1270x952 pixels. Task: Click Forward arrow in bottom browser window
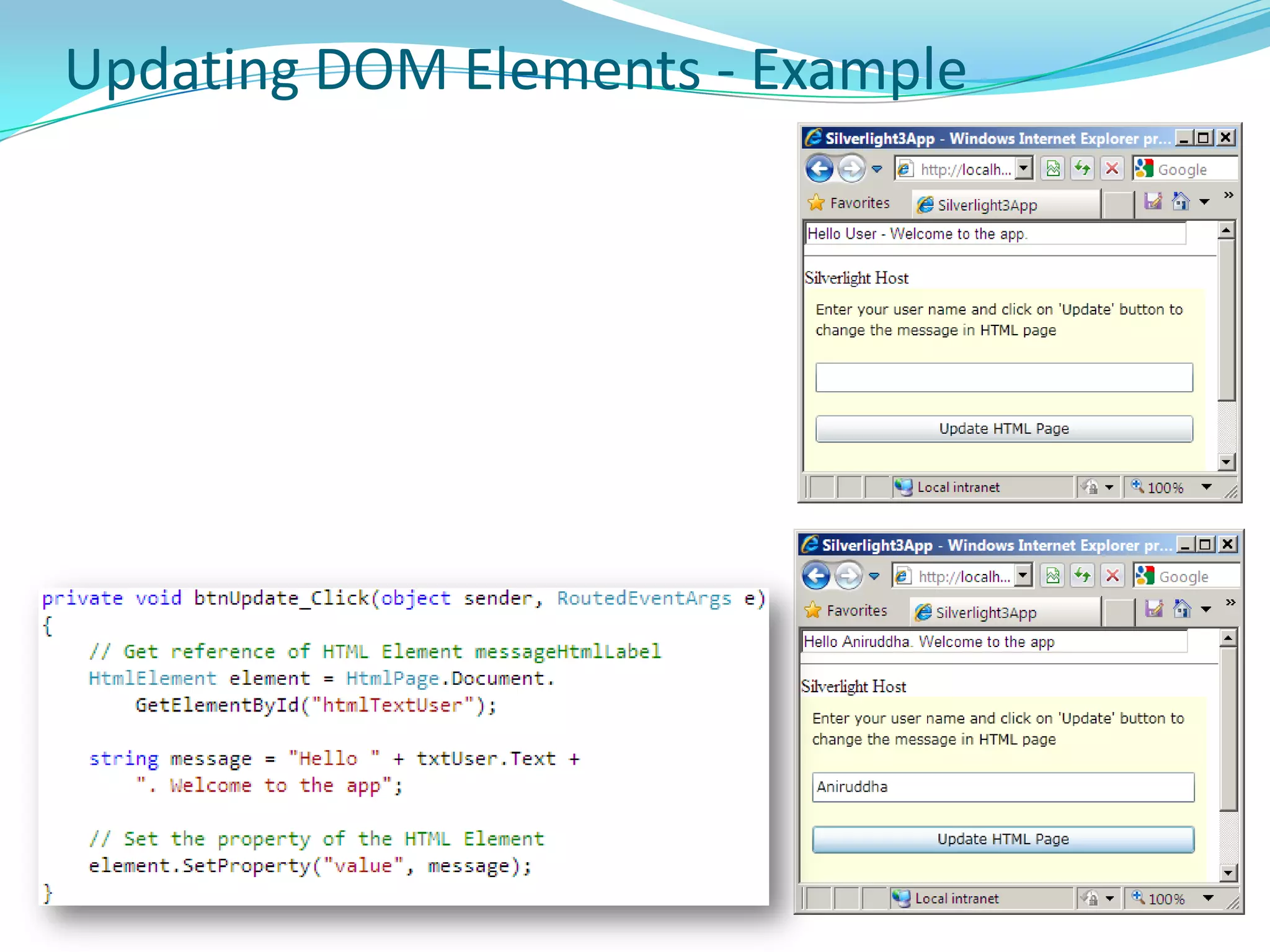(848, 576)
